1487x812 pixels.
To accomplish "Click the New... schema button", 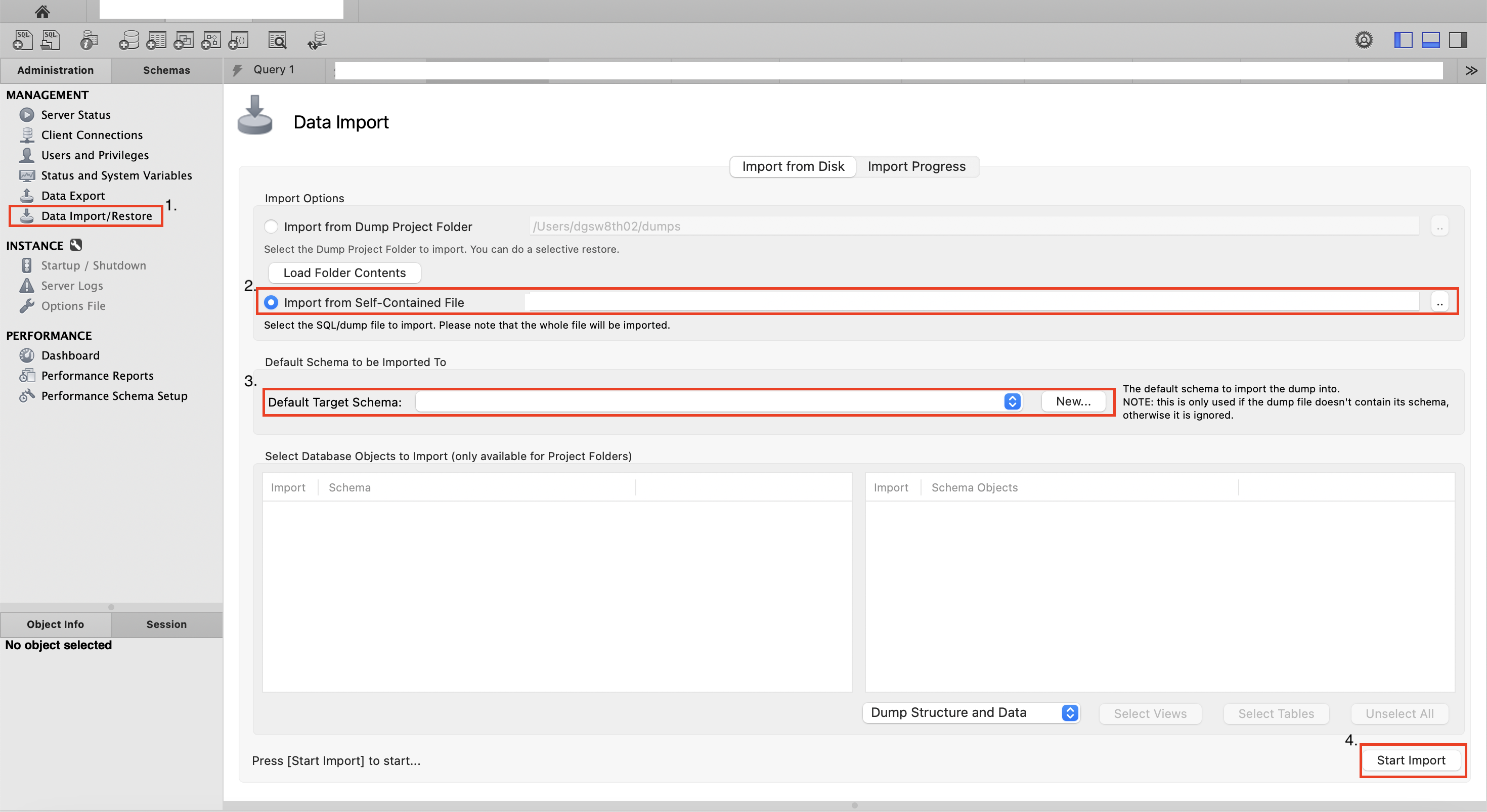I will coord(1073,401).
